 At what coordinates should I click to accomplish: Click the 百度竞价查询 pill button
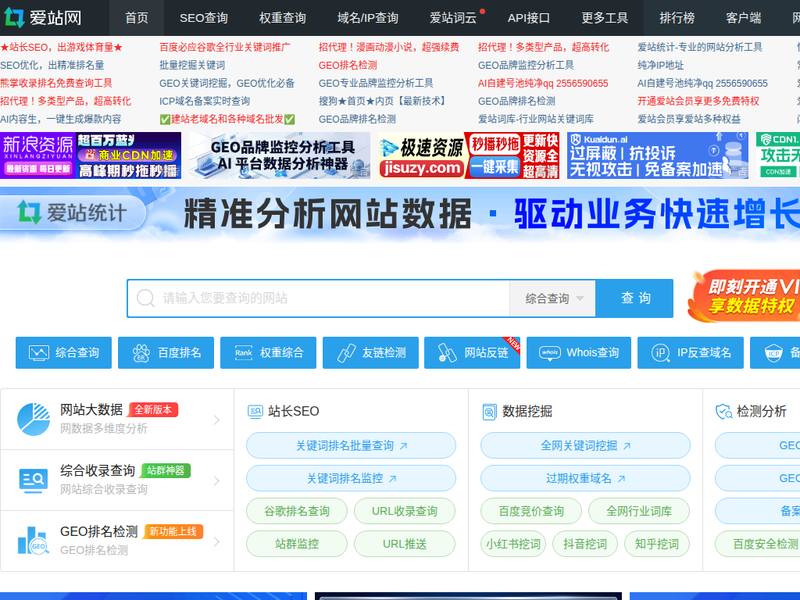pos(531,511)
